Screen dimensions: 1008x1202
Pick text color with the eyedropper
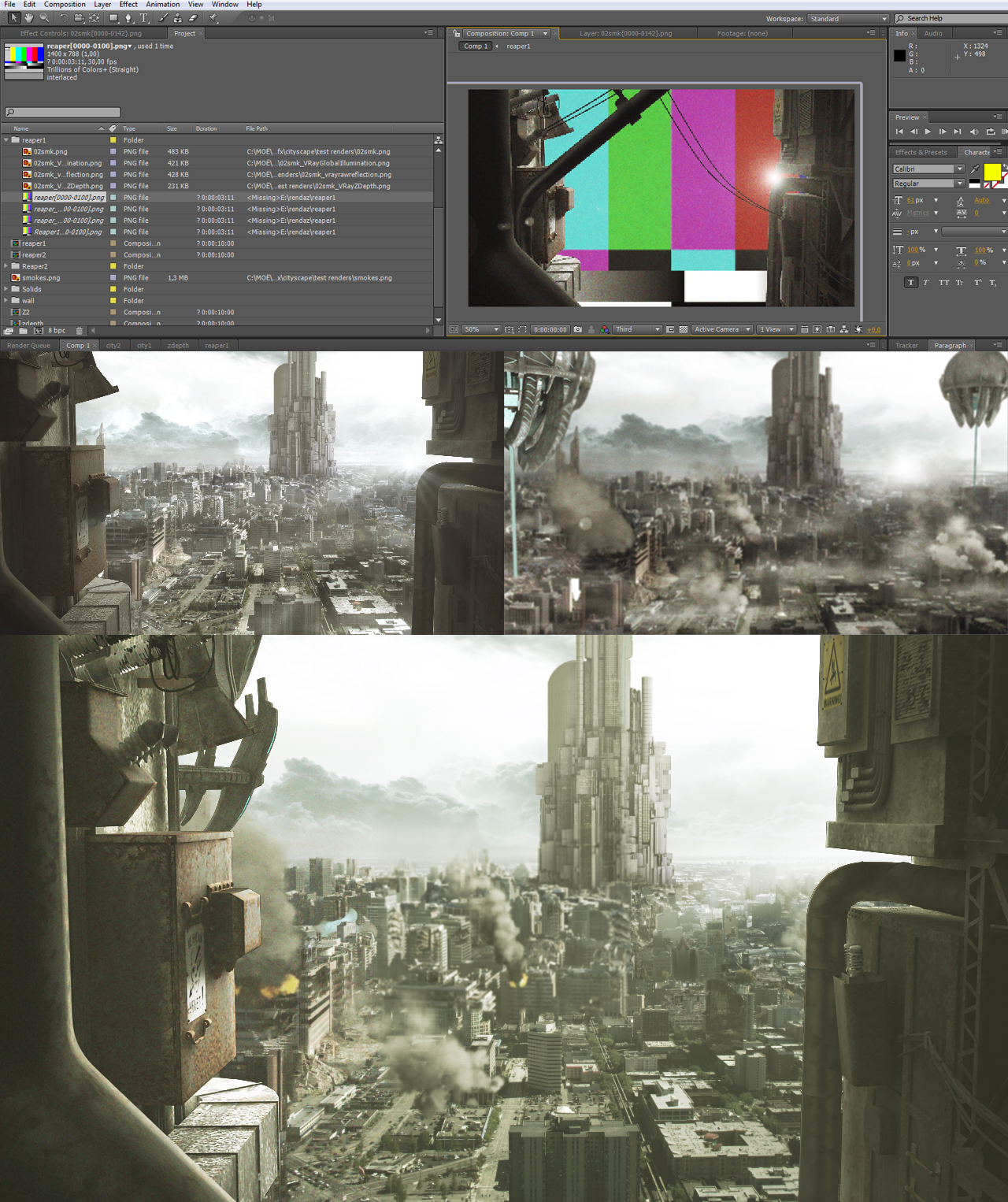point(975,169)
